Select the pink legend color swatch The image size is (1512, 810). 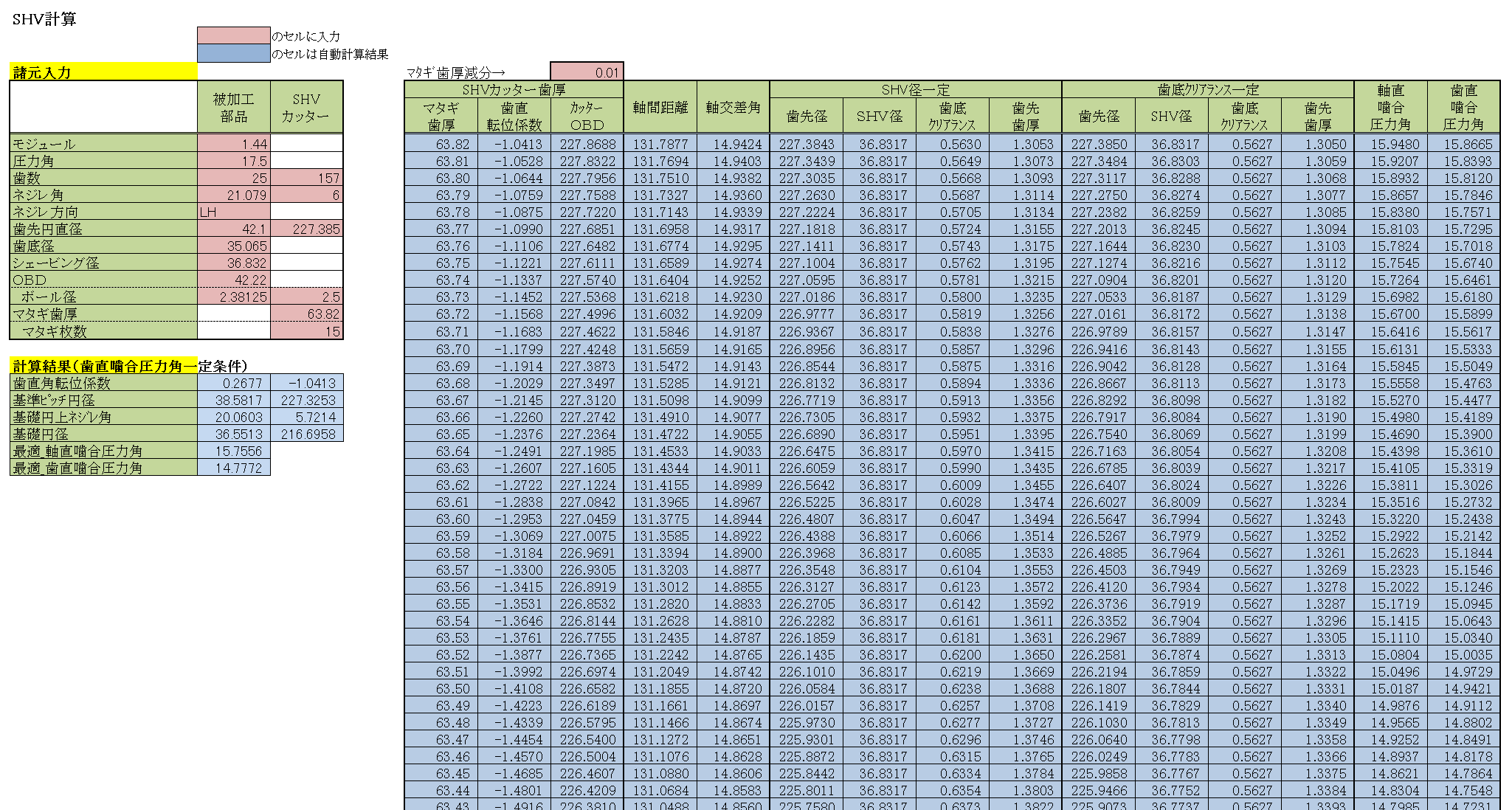233,35
